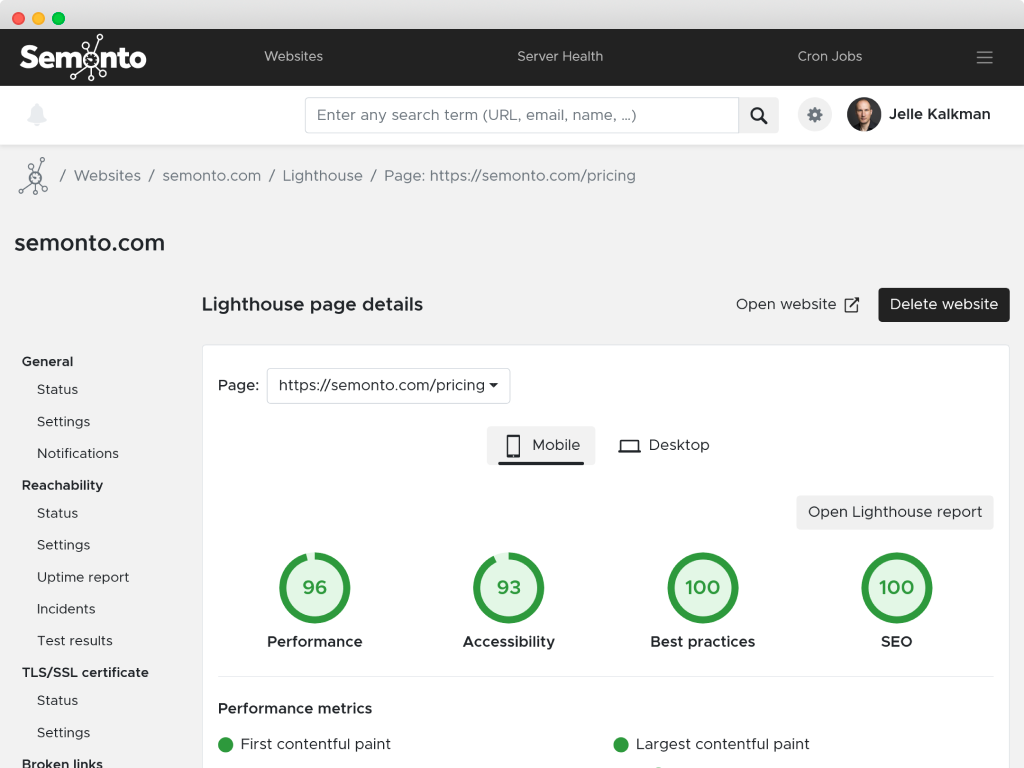Screen dimensions: 1024x768
Task: Click the Best practices score 100 gauge
Action: pos(703,588)
